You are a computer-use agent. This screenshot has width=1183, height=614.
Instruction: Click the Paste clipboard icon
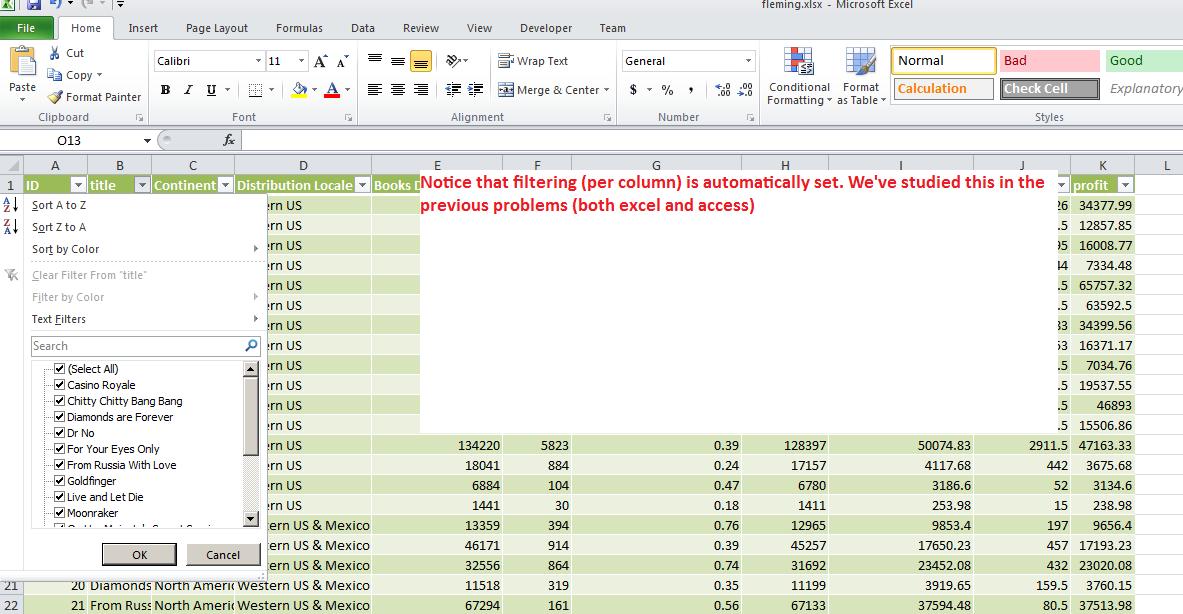click(22, 61)
